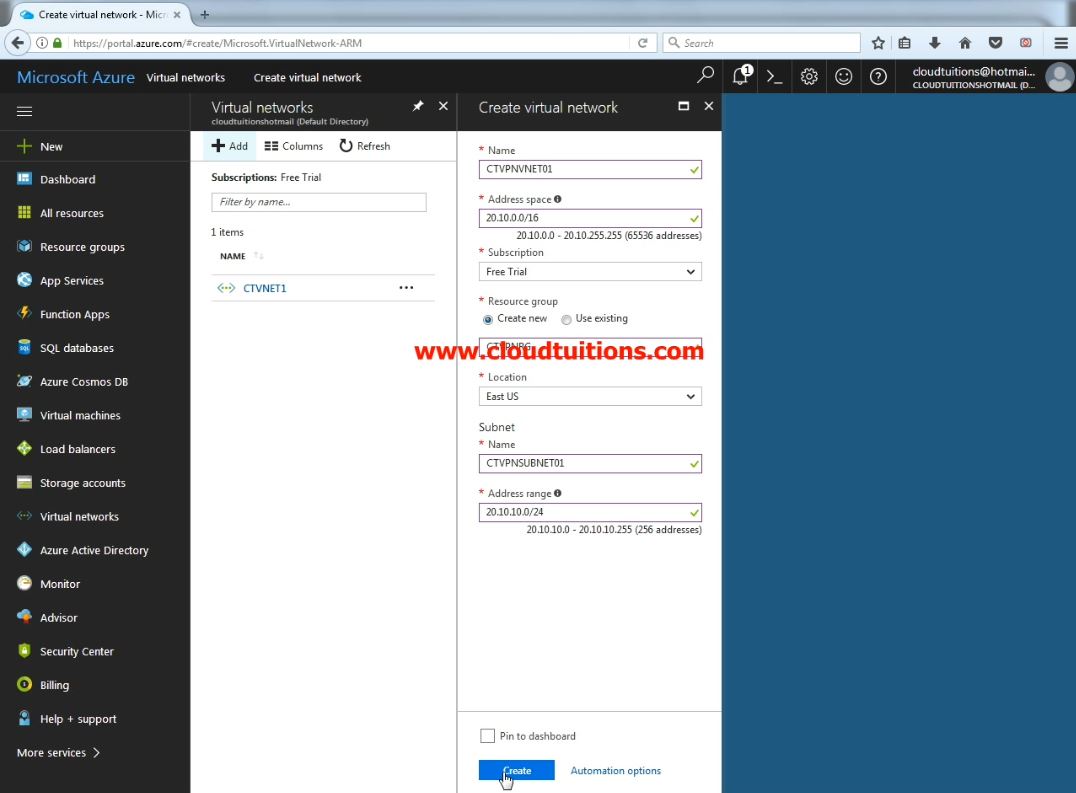Select the Use existing resource group radio
Screen dimensions: 1076x793
click(x=566, y=320)
